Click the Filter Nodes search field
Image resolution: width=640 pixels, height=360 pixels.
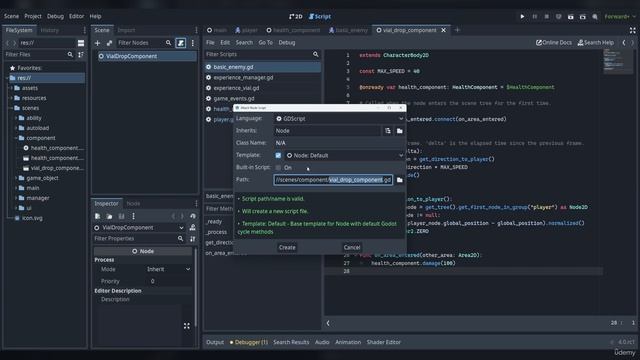[x=144, y=43]
